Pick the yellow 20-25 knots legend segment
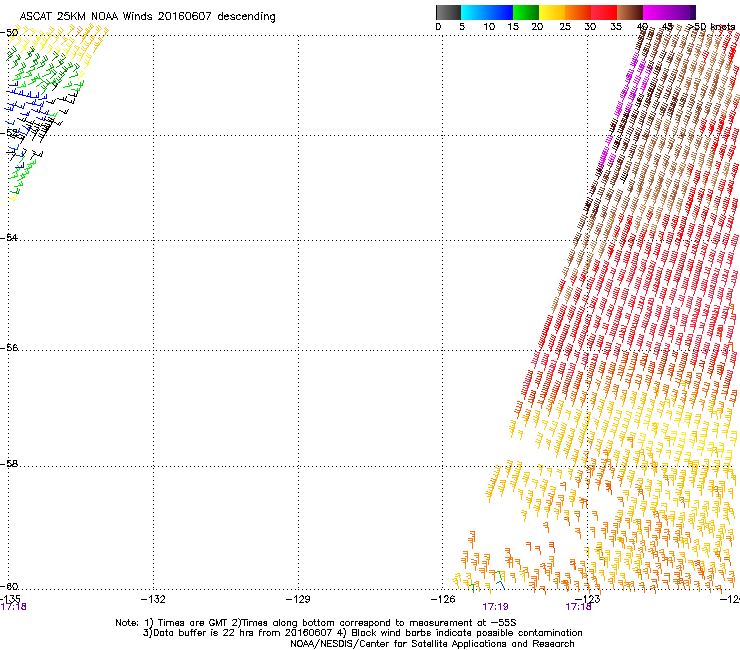Image resolution: width=740 pixels, height=650 pixels. [x=552, y=12]
